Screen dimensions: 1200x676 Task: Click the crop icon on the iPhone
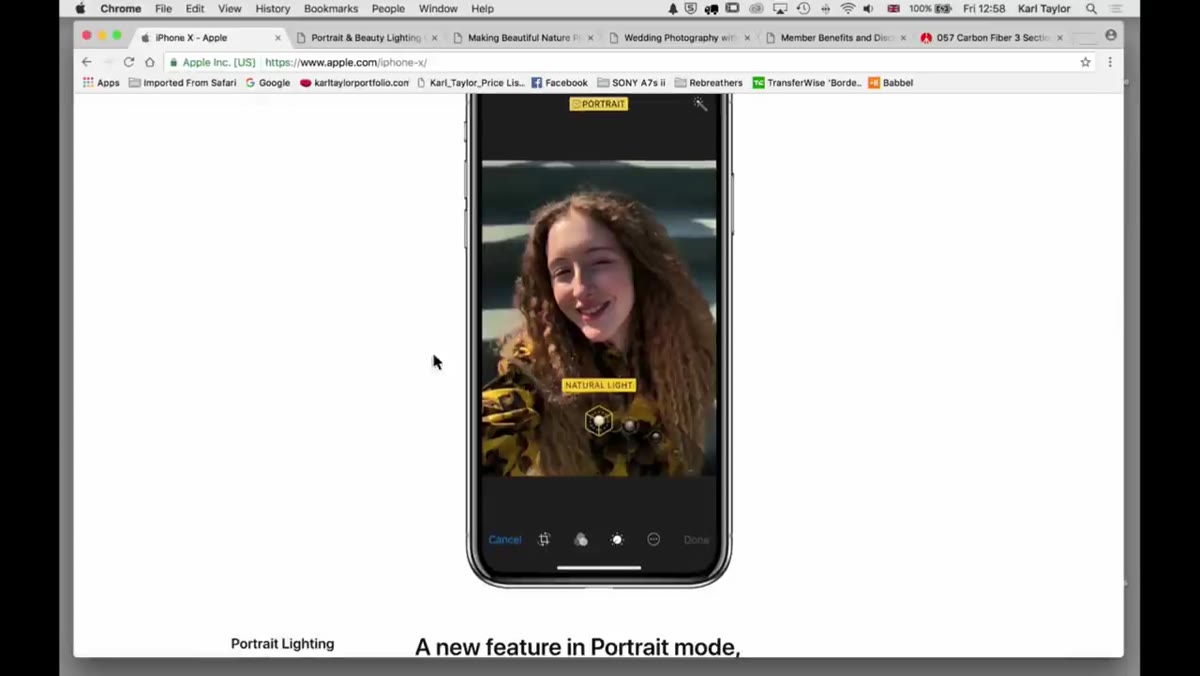pos(544,540)
